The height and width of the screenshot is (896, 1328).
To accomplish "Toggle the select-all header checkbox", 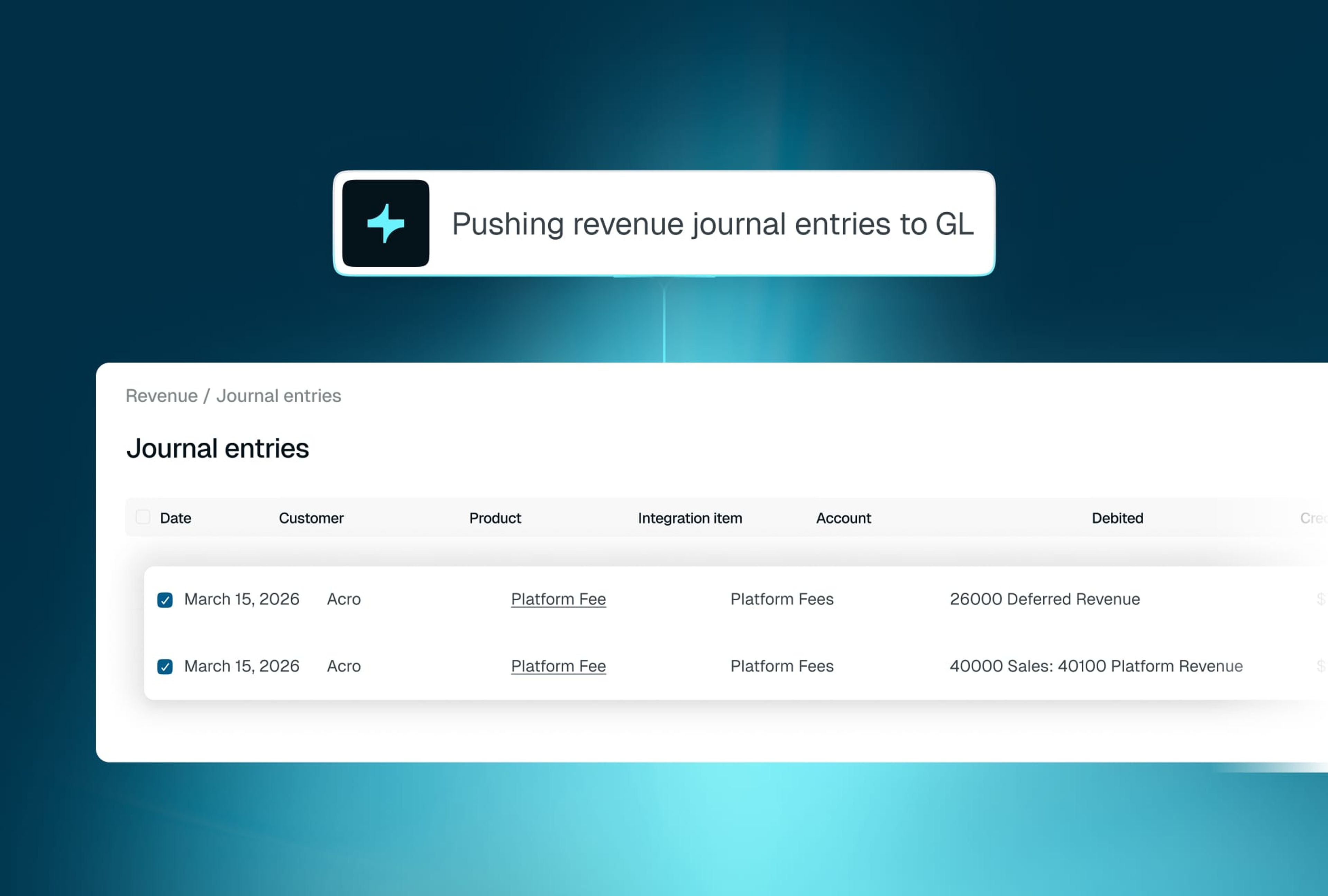I will click(x=143, y=517).
